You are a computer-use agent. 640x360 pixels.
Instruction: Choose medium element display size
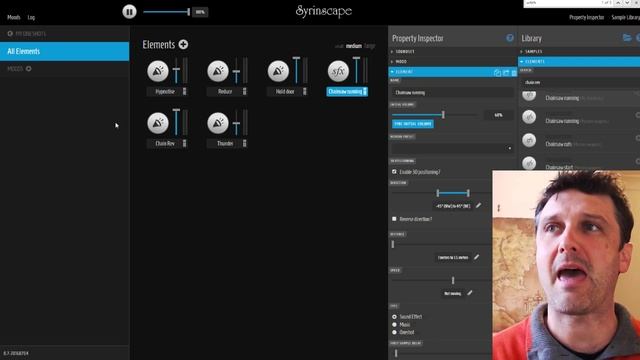tap(353, 46)
